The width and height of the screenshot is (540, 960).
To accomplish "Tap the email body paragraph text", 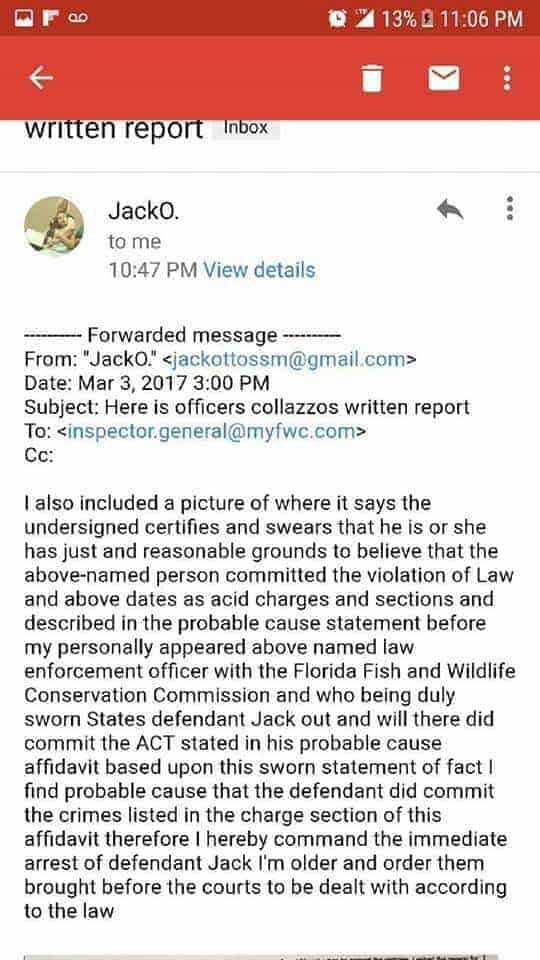I will (269, 707).
